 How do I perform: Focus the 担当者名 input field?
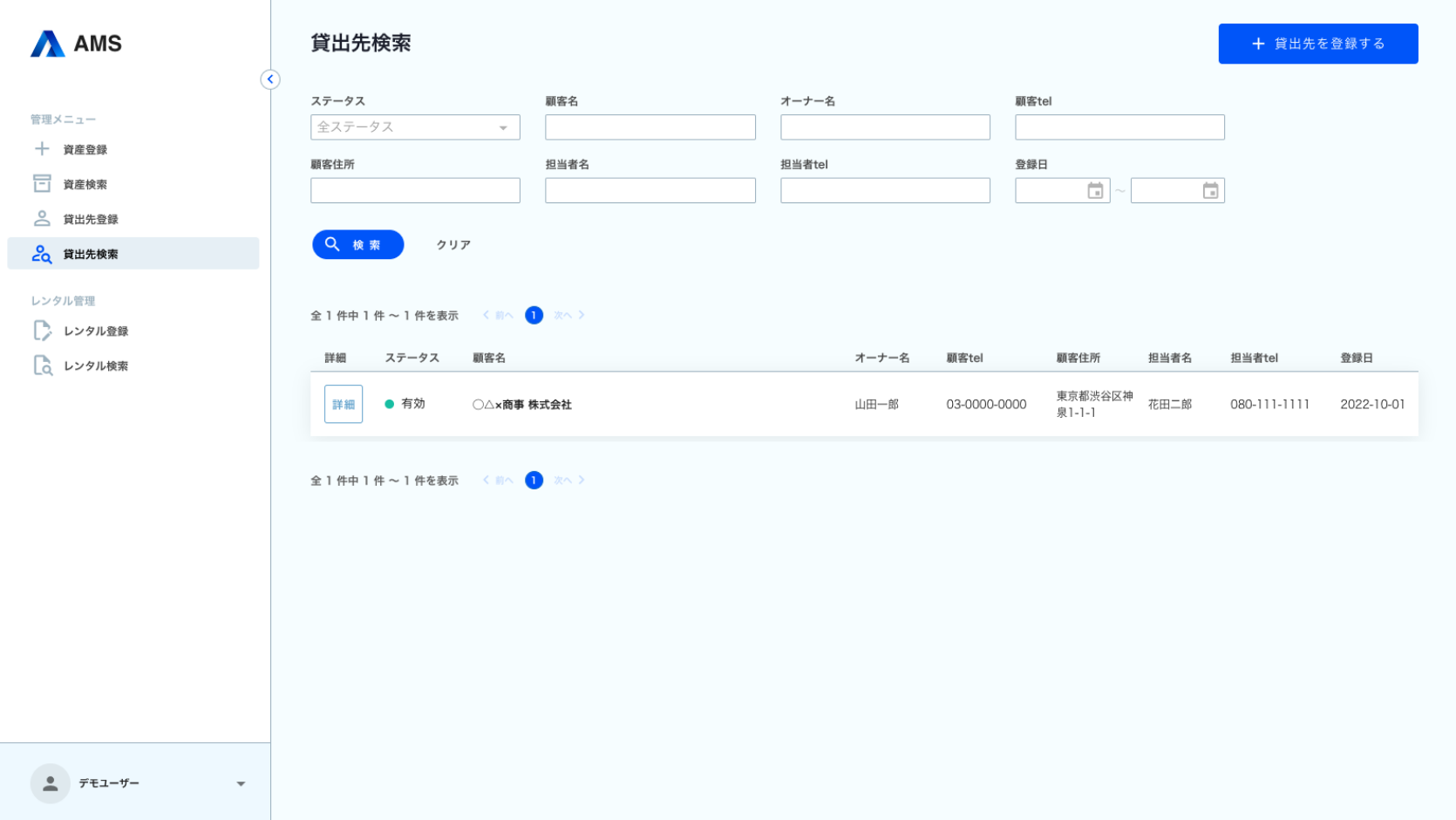[x=650, y=190]
